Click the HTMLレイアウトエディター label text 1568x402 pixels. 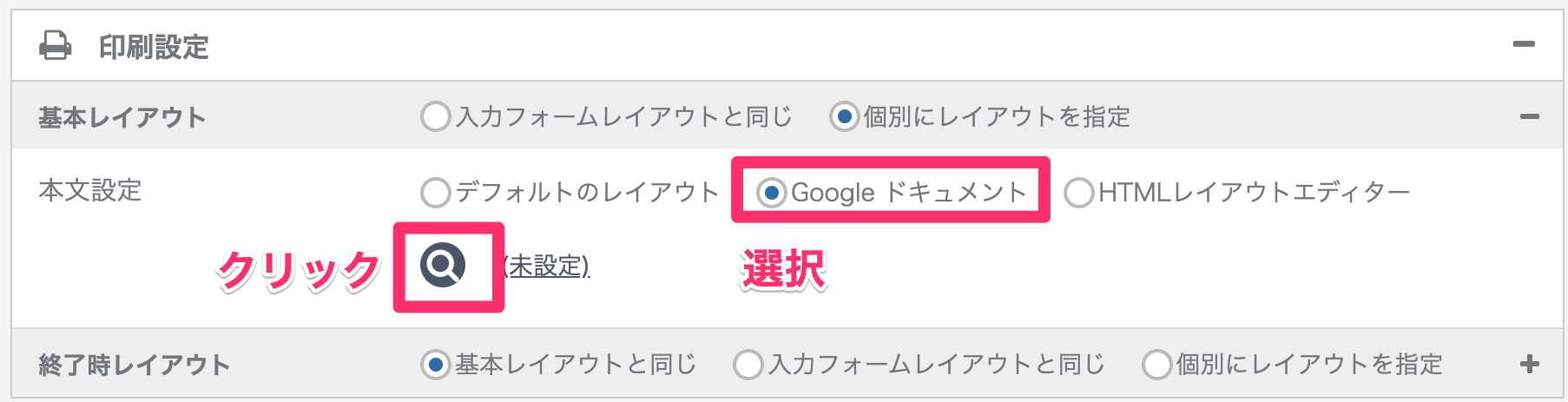pyautogui.click(x=1255, y=192)
